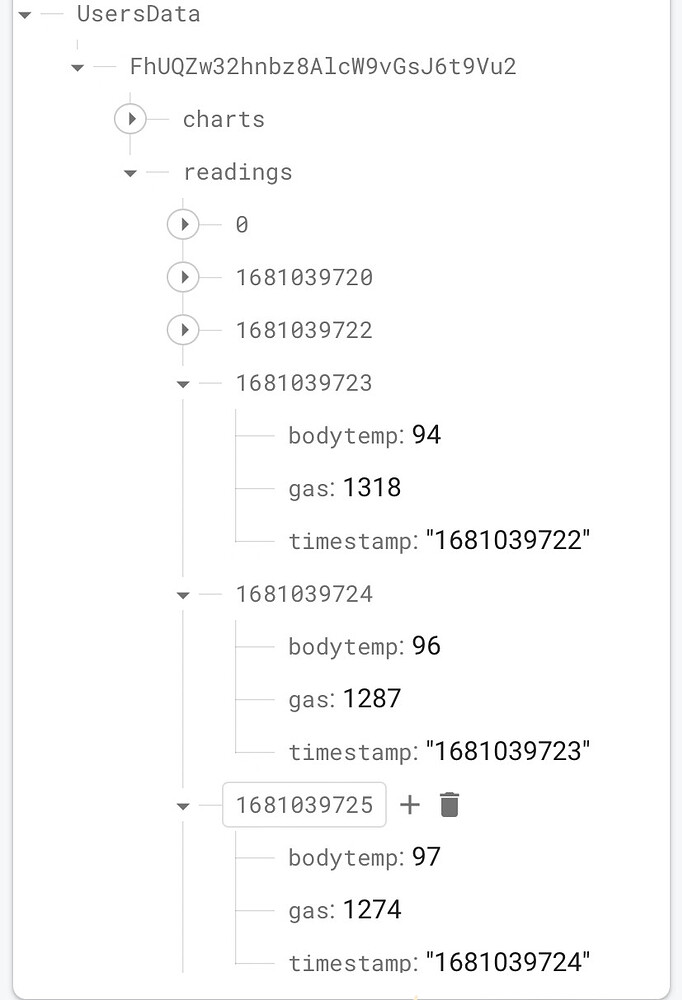Collapse the FhUQZw32hnbz8AlcW9vGsJ6t9Vu2 node

click(78, 66)
